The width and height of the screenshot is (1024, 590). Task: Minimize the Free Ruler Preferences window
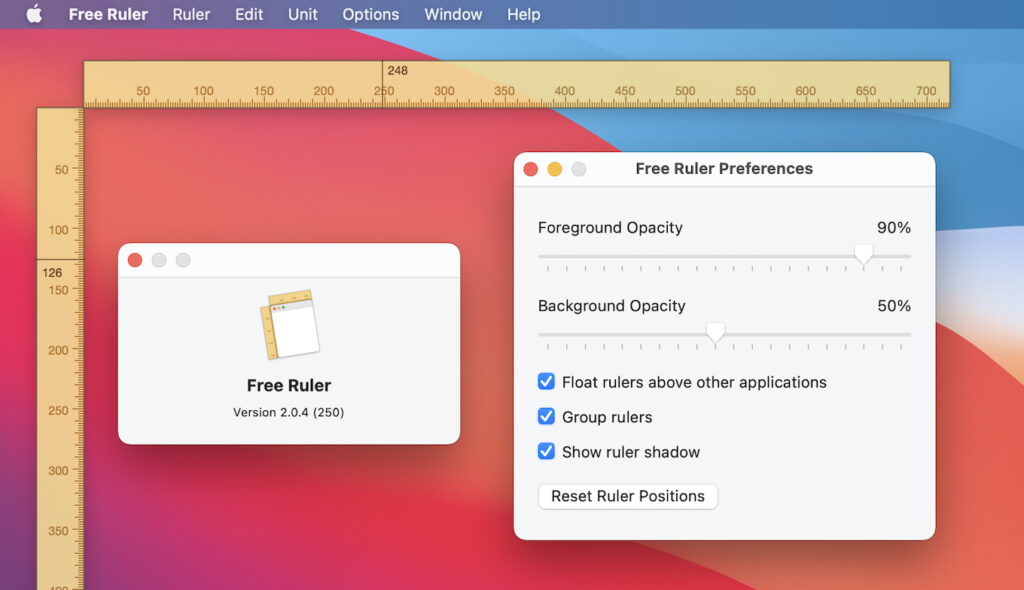click(554, 170)
